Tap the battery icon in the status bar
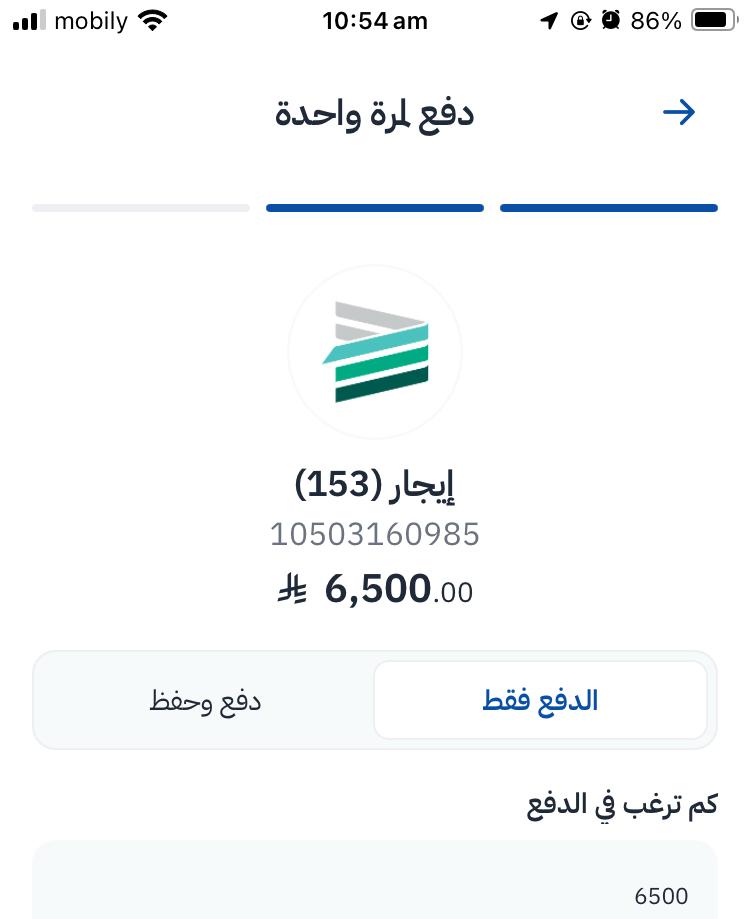Image resolution: width=750 pixels, height=919 pixels. coord(714,21)
